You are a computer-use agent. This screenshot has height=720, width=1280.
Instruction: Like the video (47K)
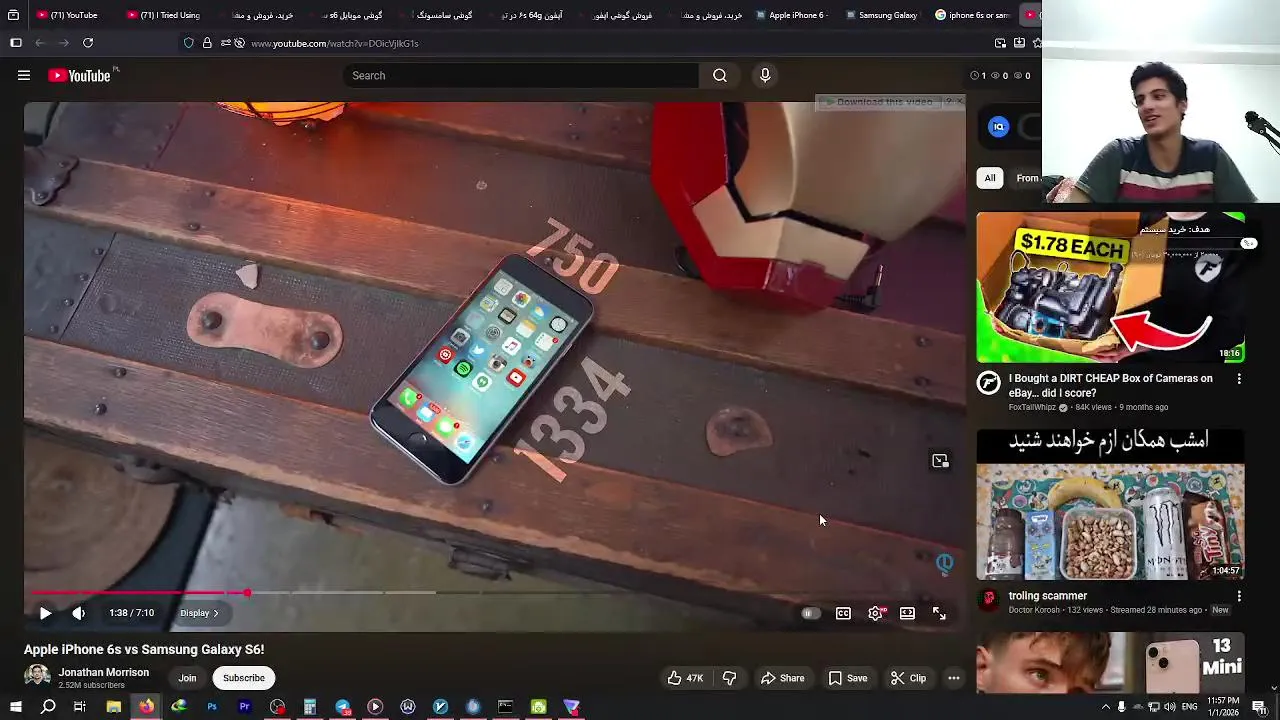tap(686, 678)
